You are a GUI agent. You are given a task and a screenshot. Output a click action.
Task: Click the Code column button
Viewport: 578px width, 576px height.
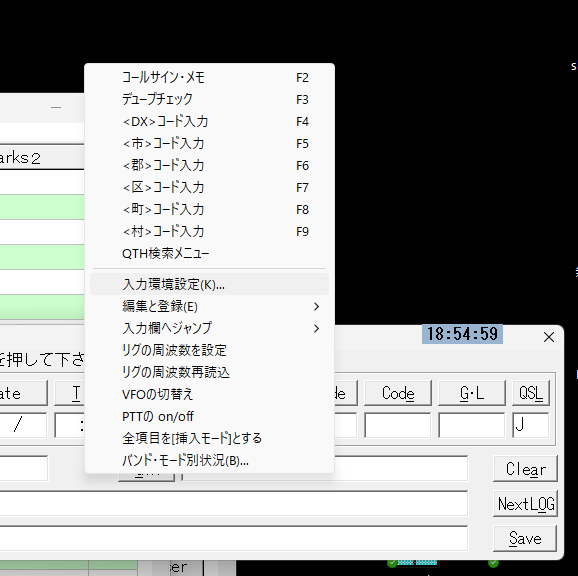click(398, 393)
